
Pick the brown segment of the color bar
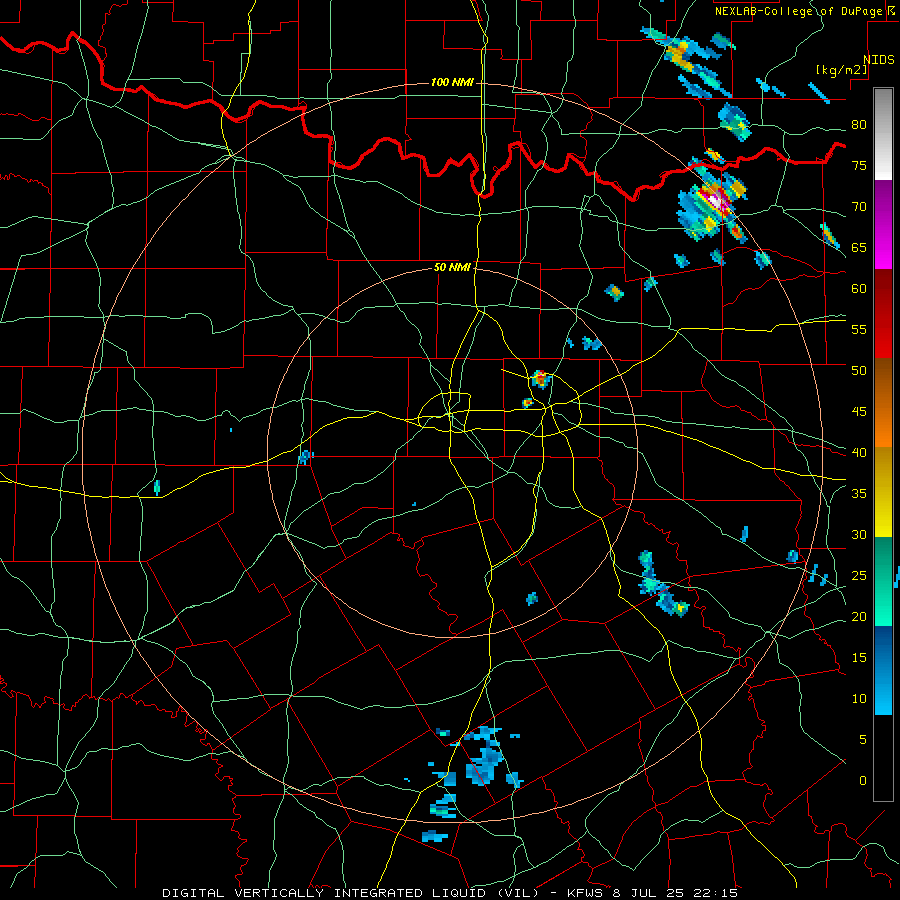[x=883, y=381]
